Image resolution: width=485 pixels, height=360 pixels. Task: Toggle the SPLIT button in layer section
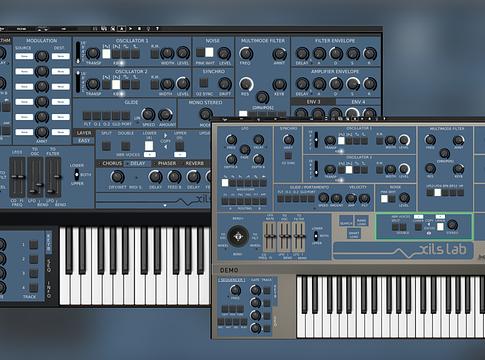coord(106,146)
